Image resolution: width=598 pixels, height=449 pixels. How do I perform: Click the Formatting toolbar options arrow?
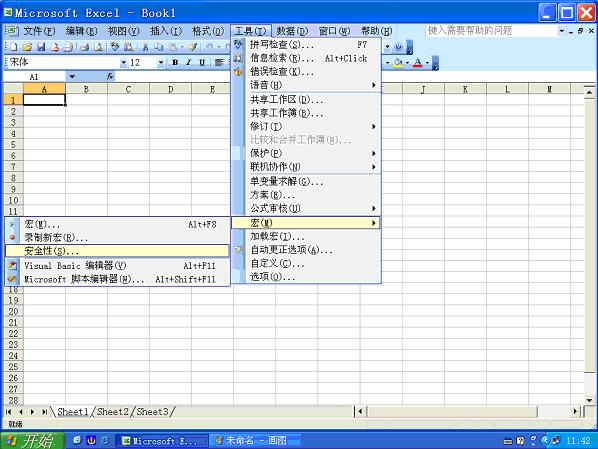435,63
